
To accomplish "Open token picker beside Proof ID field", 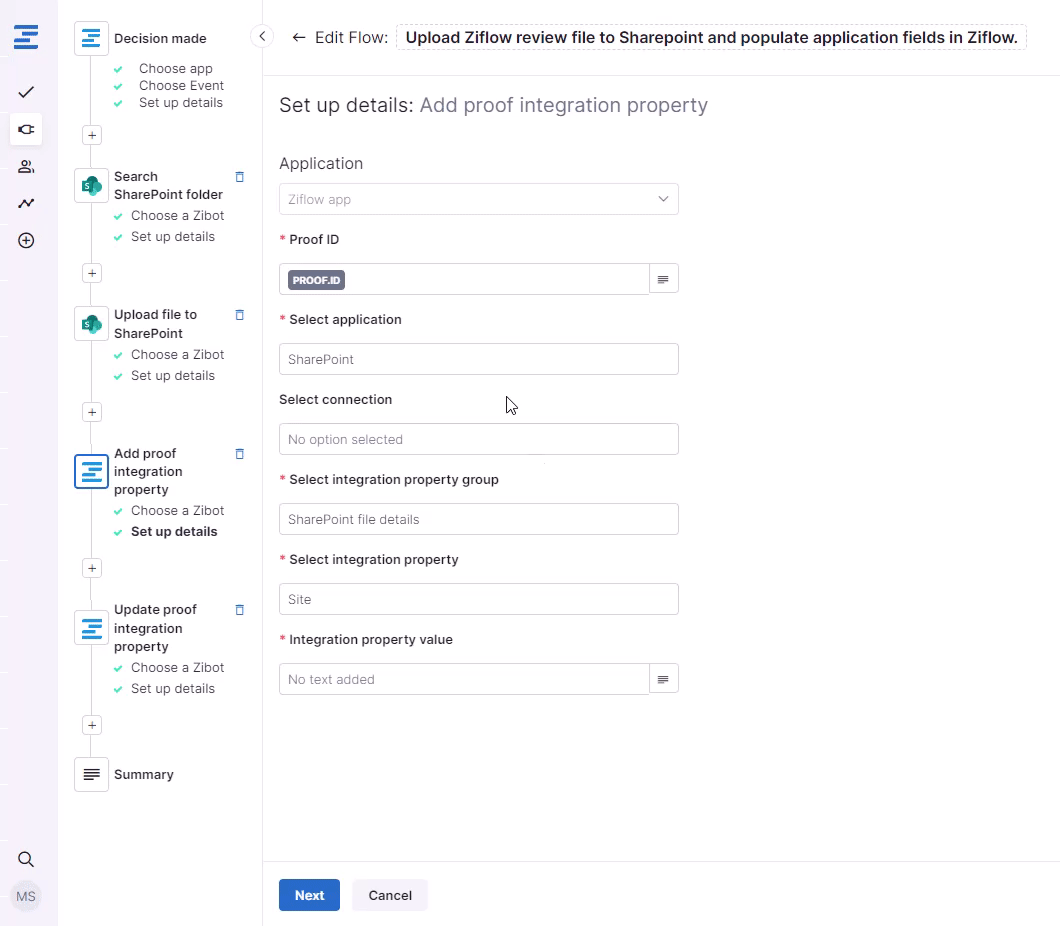I will tap(663, 279).
